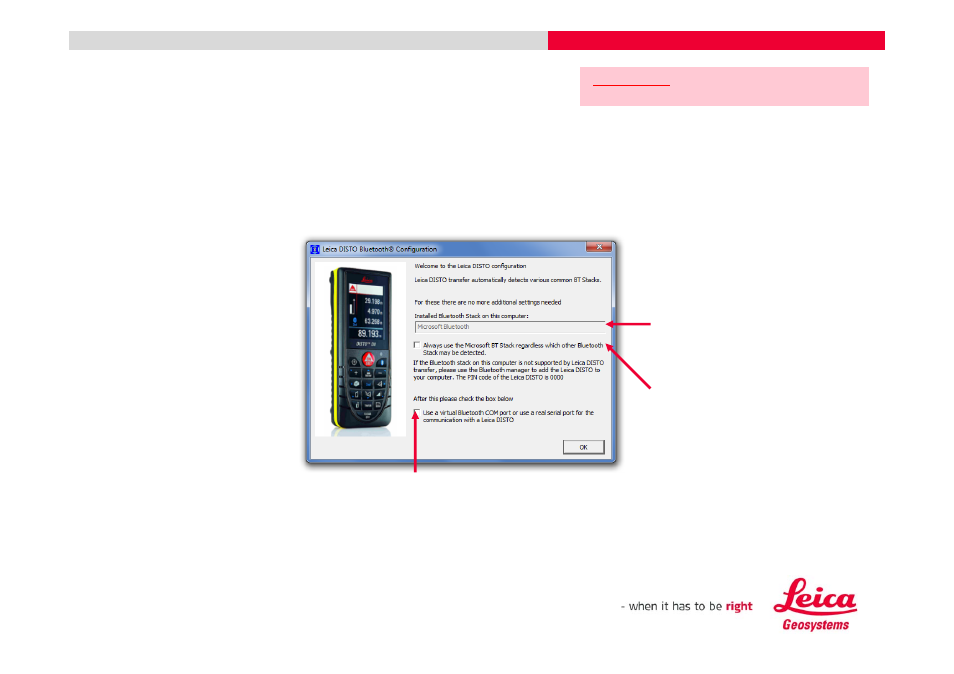Click the Leica Geosystems logo
954x674 pixels.
tap(815, 605)
